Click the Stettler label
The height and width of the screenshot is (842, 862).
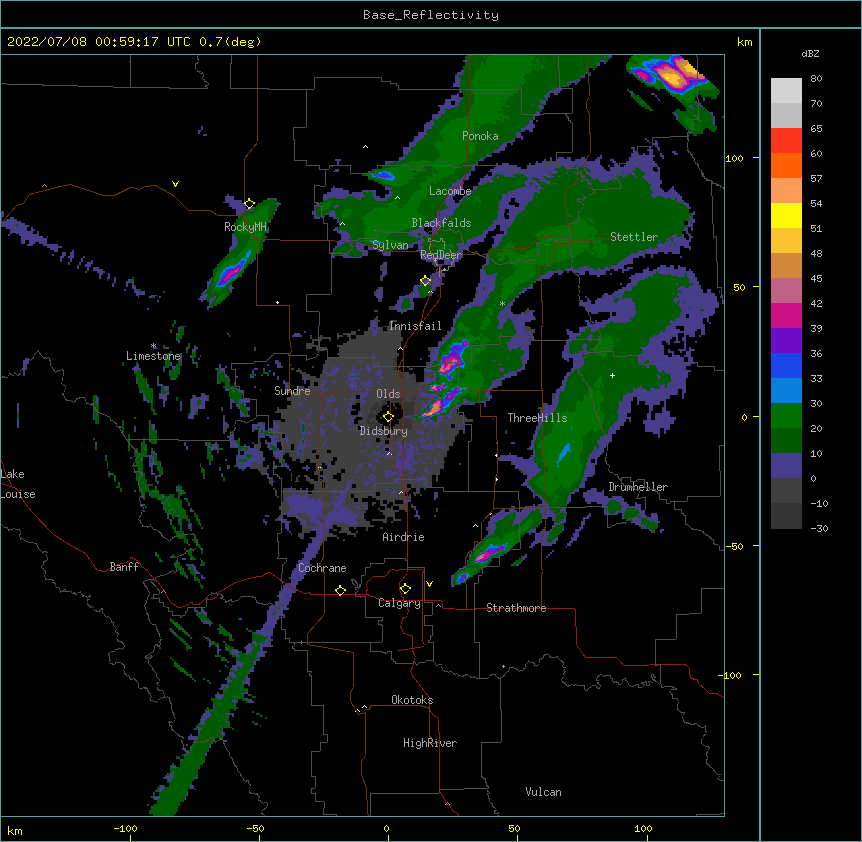coord(634,237)
